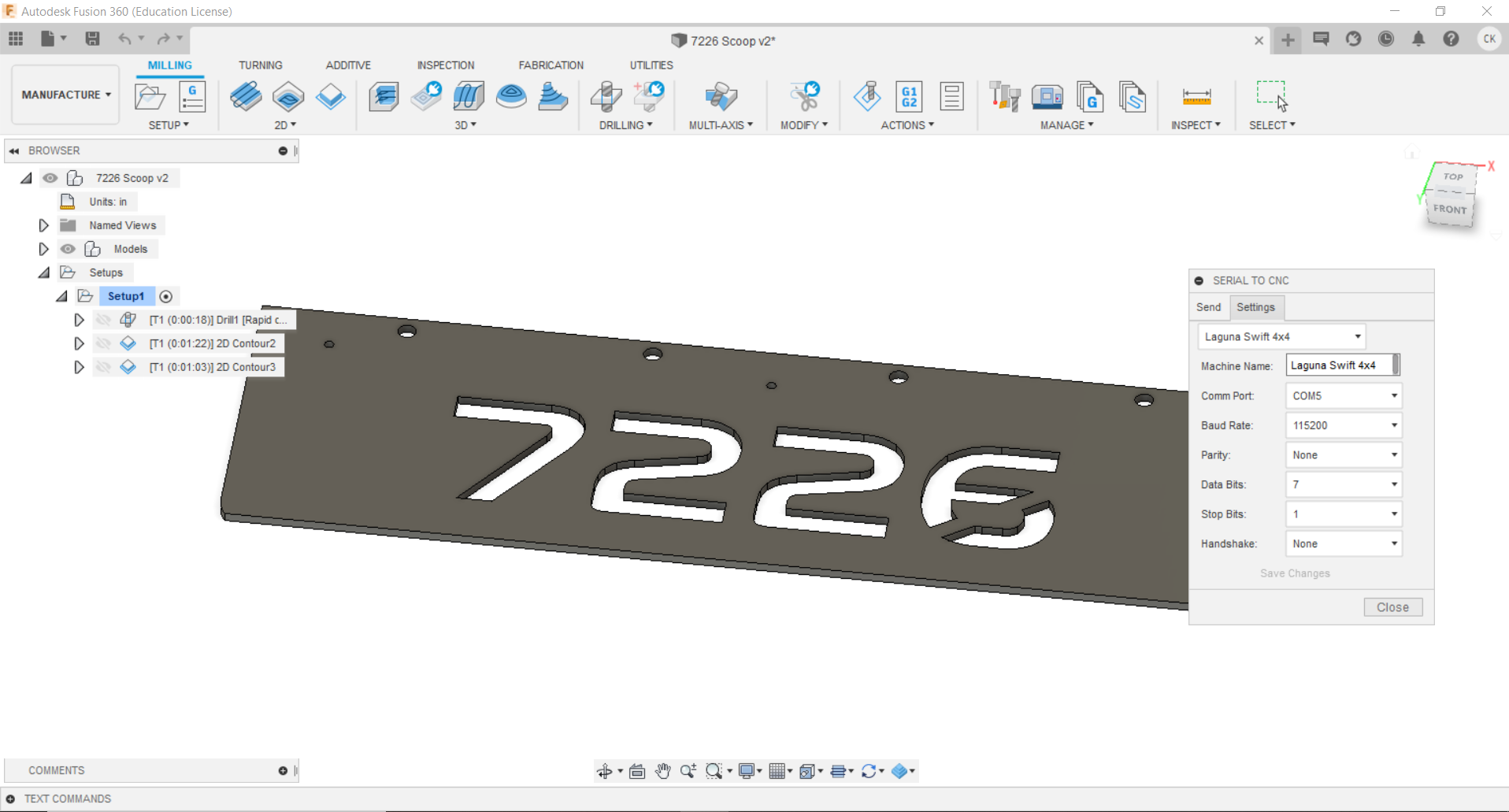Toggle visibility of 7226 Scoop v2
The image size is (1509, 812).
click(50, 178)
